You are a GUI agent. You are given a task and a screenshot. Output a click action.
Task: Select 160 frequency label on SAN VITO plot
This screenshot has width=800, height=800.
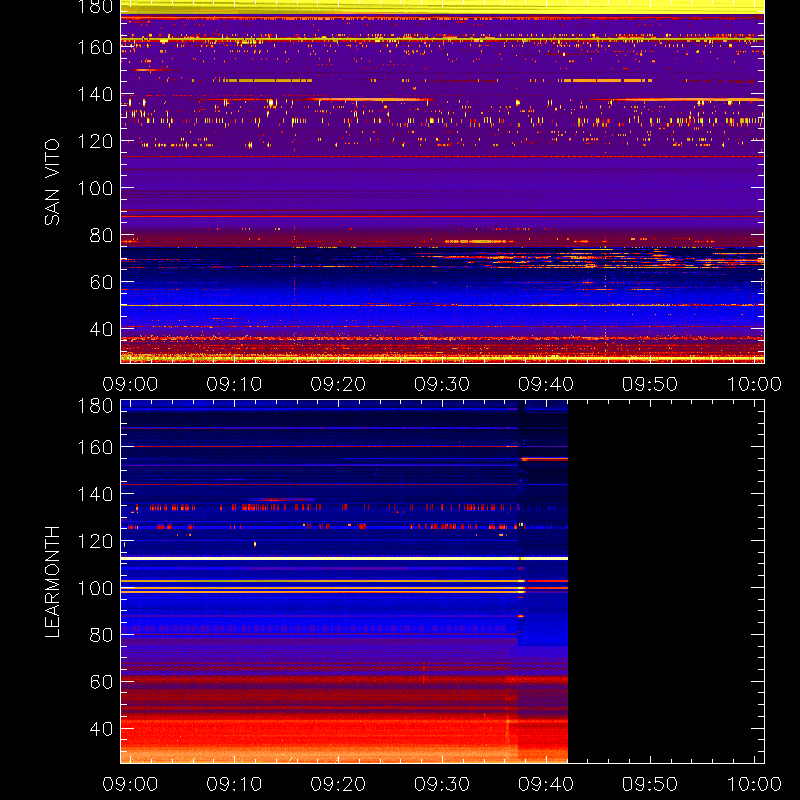tap(95, 47)
